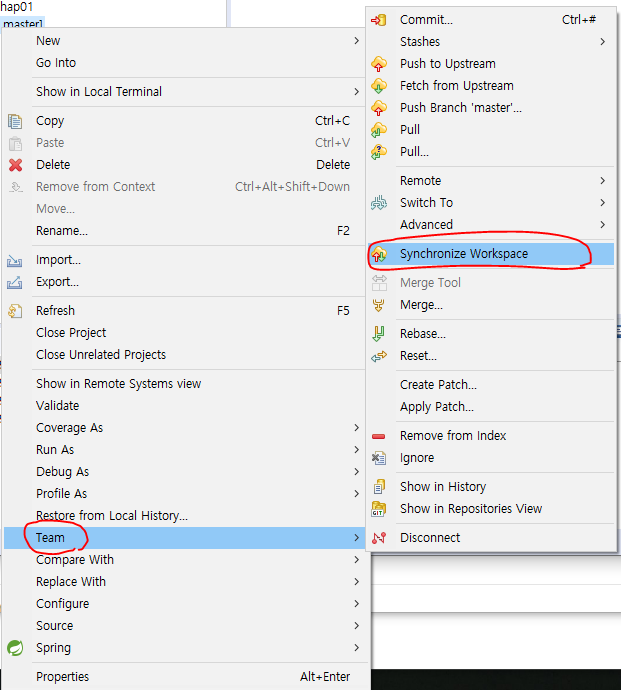The height and width of the screenshot is (690, 621).
Task: Click the Refresh icon
Action: [15, 312]
